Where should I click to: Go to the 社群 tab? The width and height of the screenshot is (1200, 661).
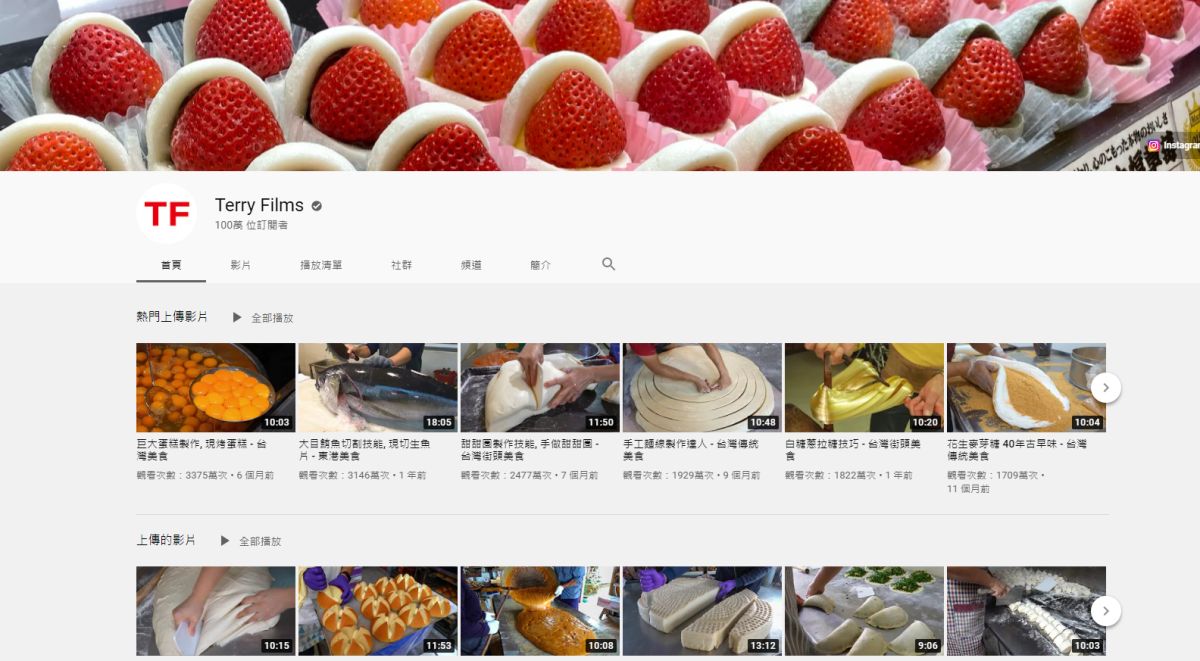(x=401, y=265)
